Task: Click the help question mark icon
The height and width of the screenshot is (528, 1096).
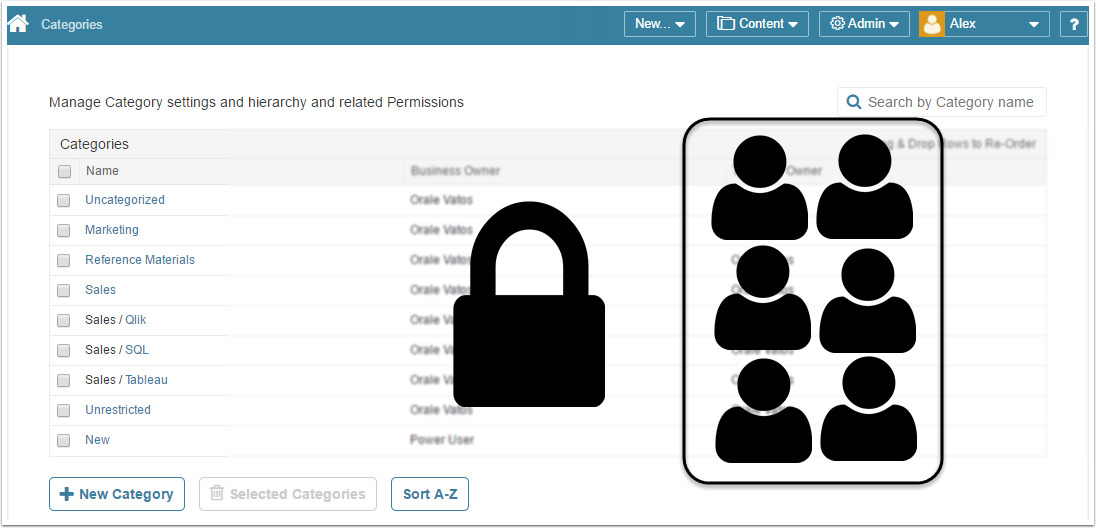Action: [1074, 24]
